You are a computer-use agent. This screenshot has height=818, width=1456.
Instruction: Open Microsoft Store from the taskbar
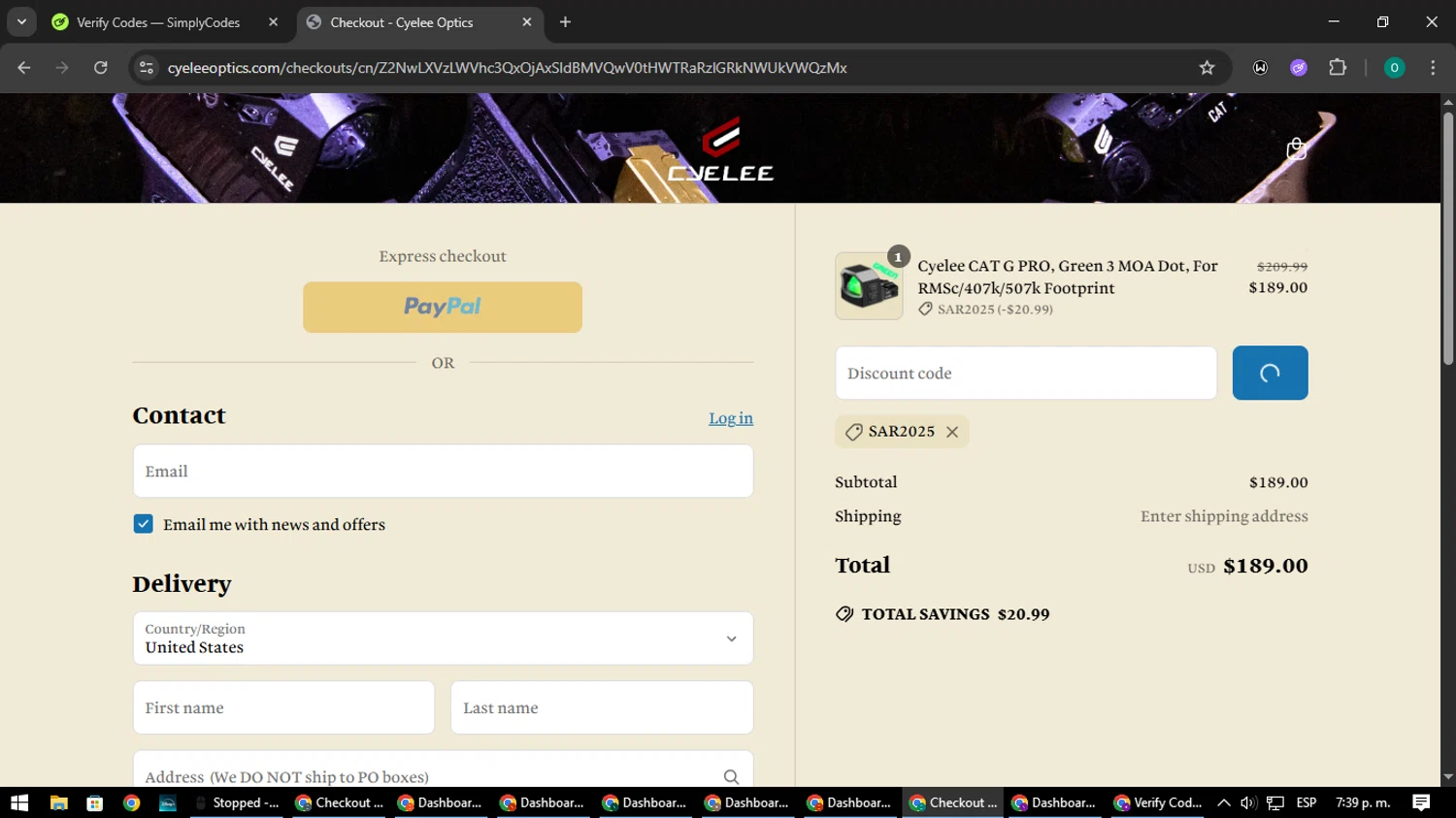click(94, 802)
